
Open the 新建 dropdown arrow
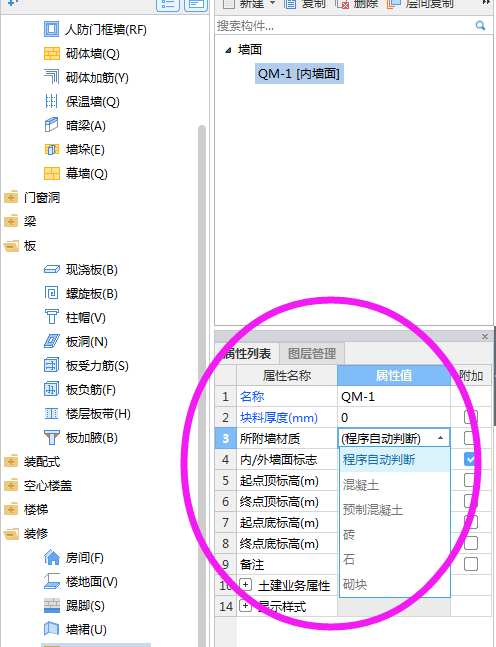[x=272, y=3]
